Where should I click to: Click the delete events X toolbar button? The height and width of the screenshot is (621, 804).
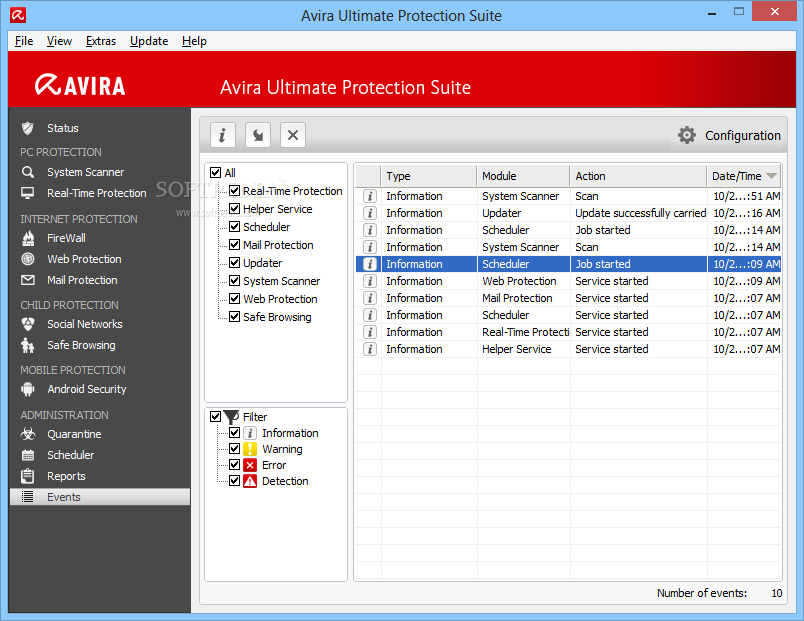pos(293,135)
